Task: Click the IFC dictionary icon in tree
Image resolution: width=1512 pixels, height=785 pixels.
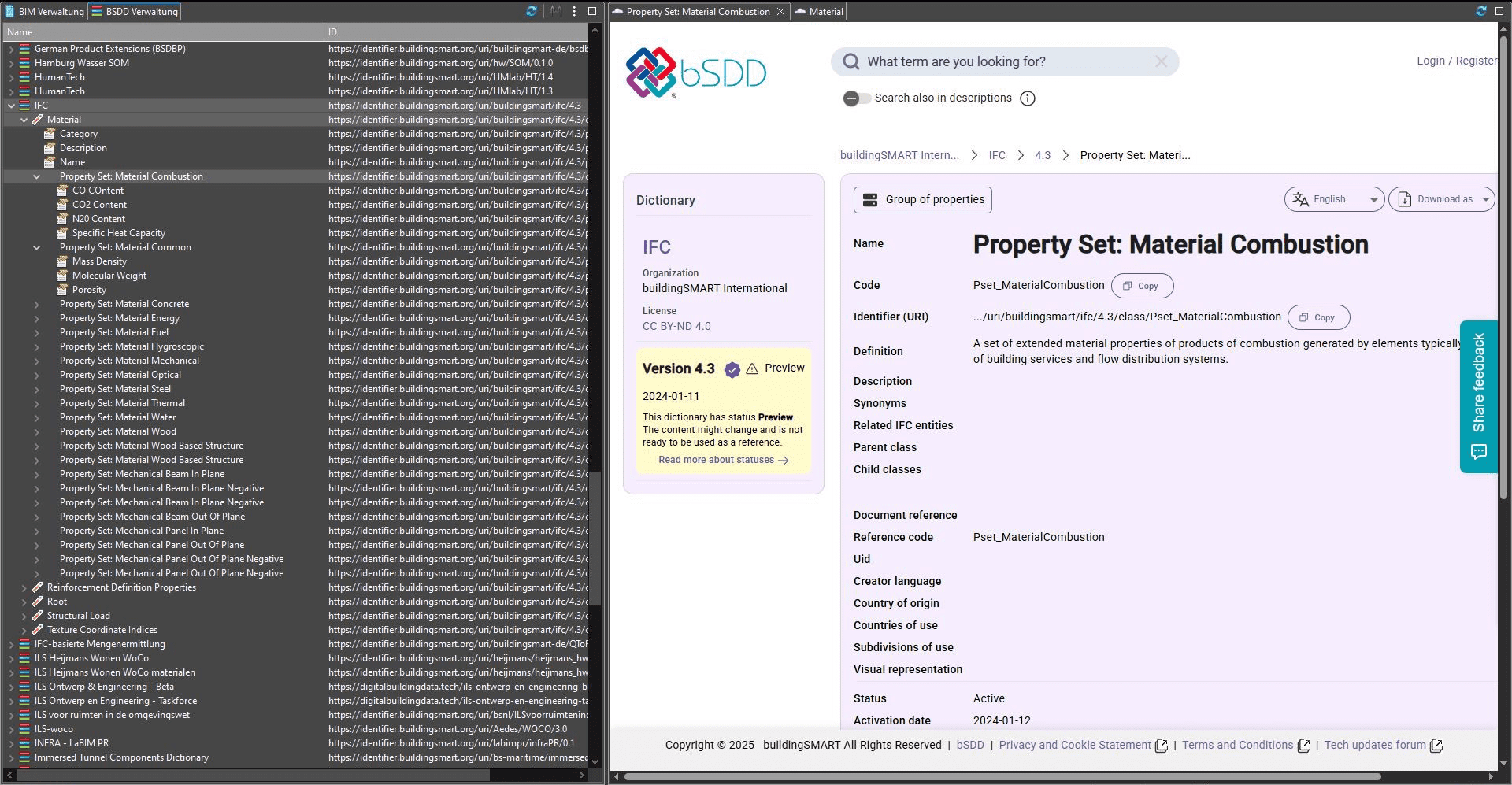Action: point(24,106)
